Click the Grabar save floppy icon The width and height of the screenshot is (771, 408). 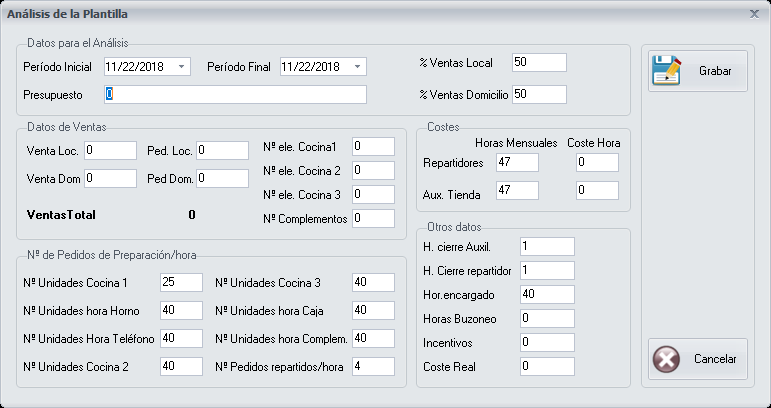point(667,71)
